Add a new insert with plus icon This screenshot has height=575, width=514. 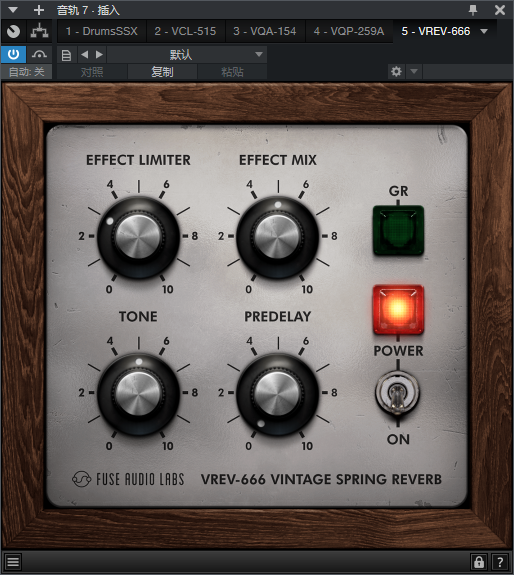pyautogui.click(x=38, y=10)
